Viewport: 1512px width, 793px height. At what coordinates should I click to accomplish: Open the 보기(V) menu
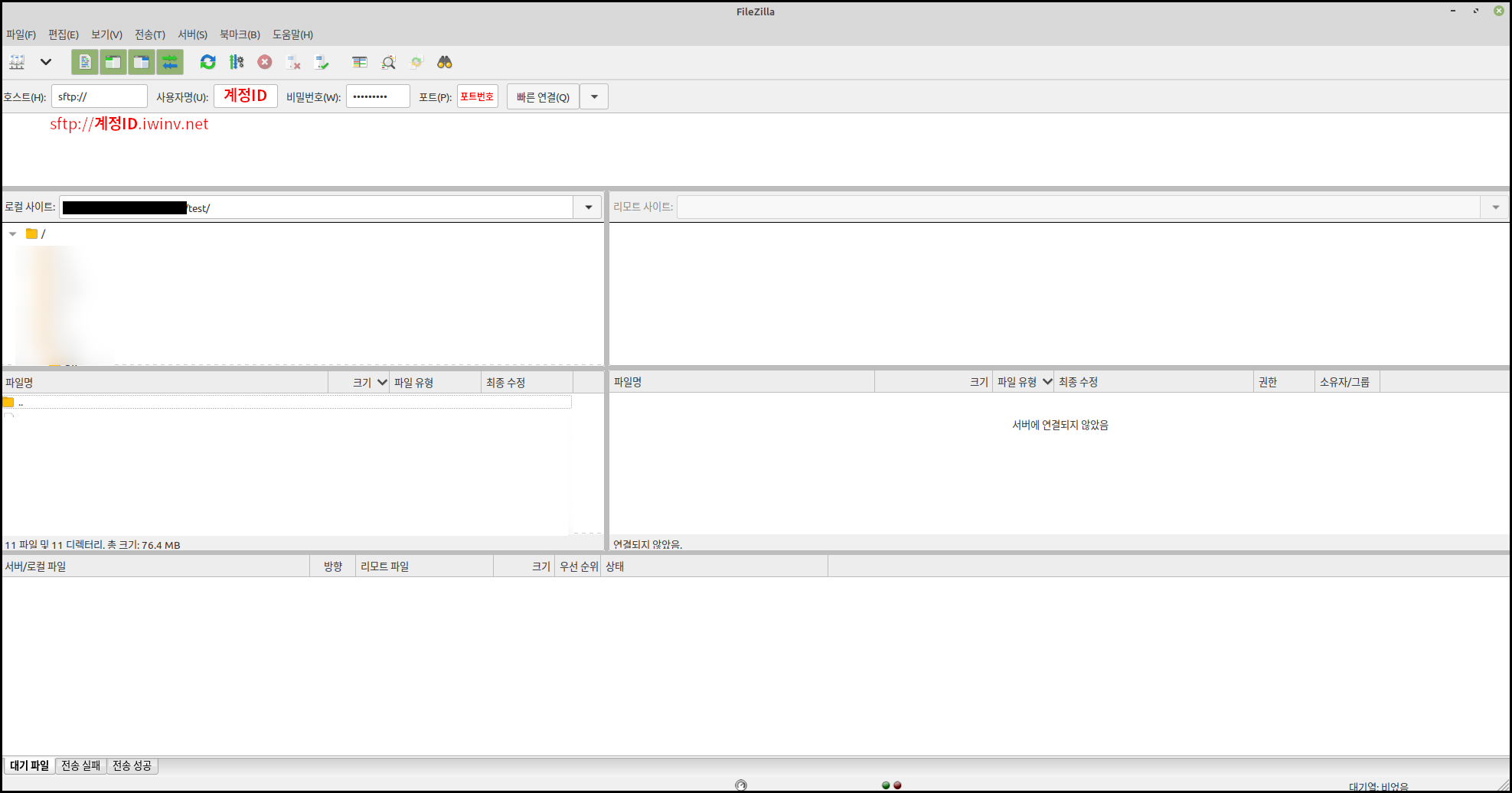(106, 34)
